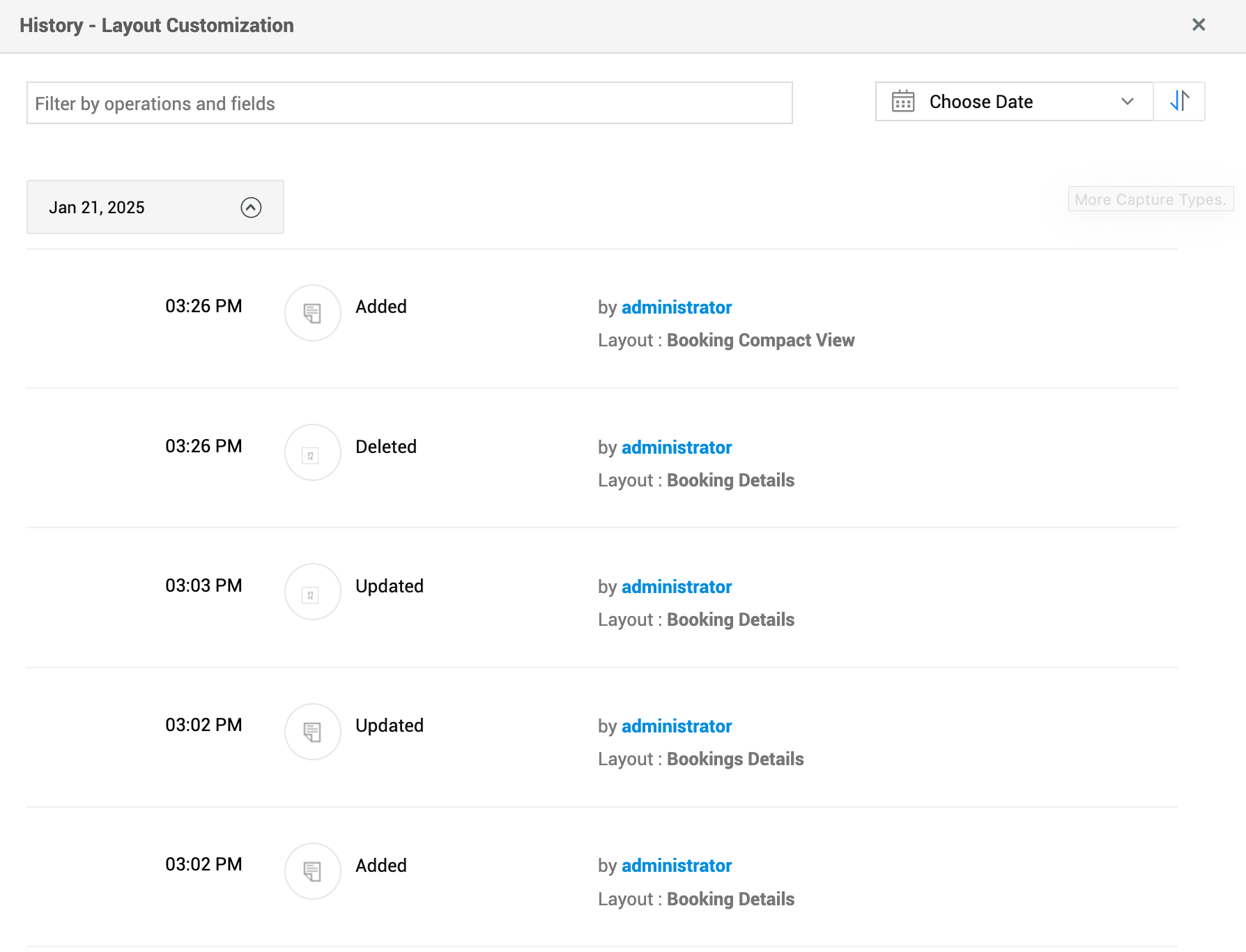The image size is (1246, 952).
Task: Open administrator link on Bookings Details entry
Action: [x=677, y=726]
